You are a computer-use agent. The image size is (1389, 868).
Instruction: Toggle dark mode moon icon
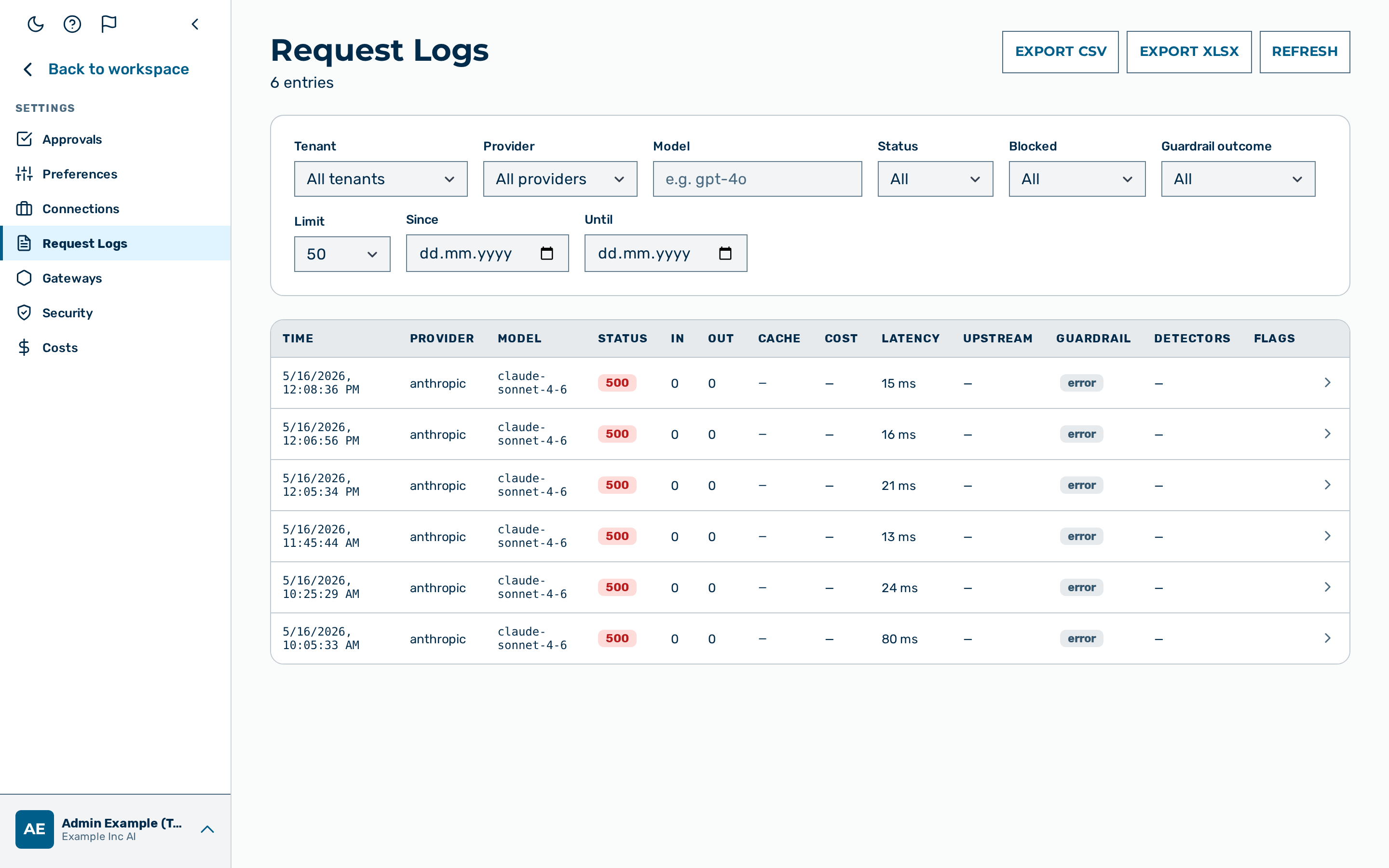click(36, 24)
